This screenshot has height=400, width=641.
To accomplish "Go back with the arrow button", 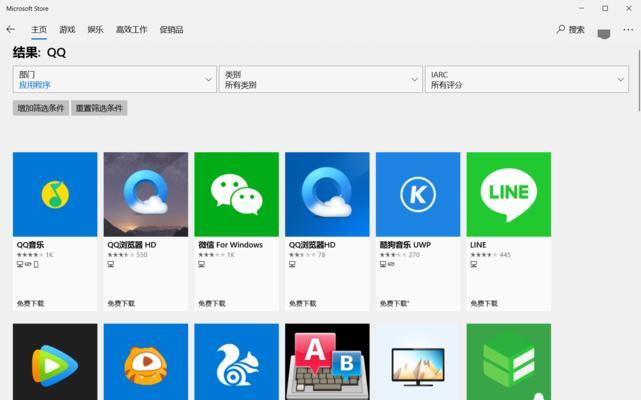I will point(11,29).
